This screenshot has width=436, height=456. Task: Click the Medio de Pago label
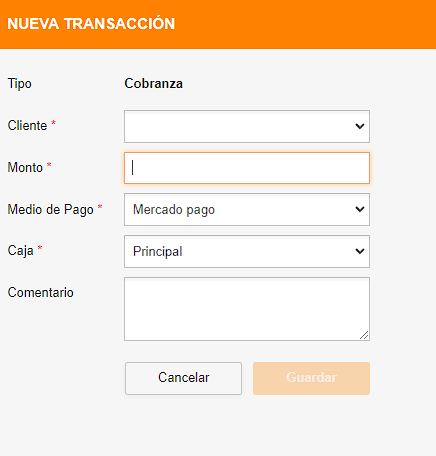tap(51, 210)
